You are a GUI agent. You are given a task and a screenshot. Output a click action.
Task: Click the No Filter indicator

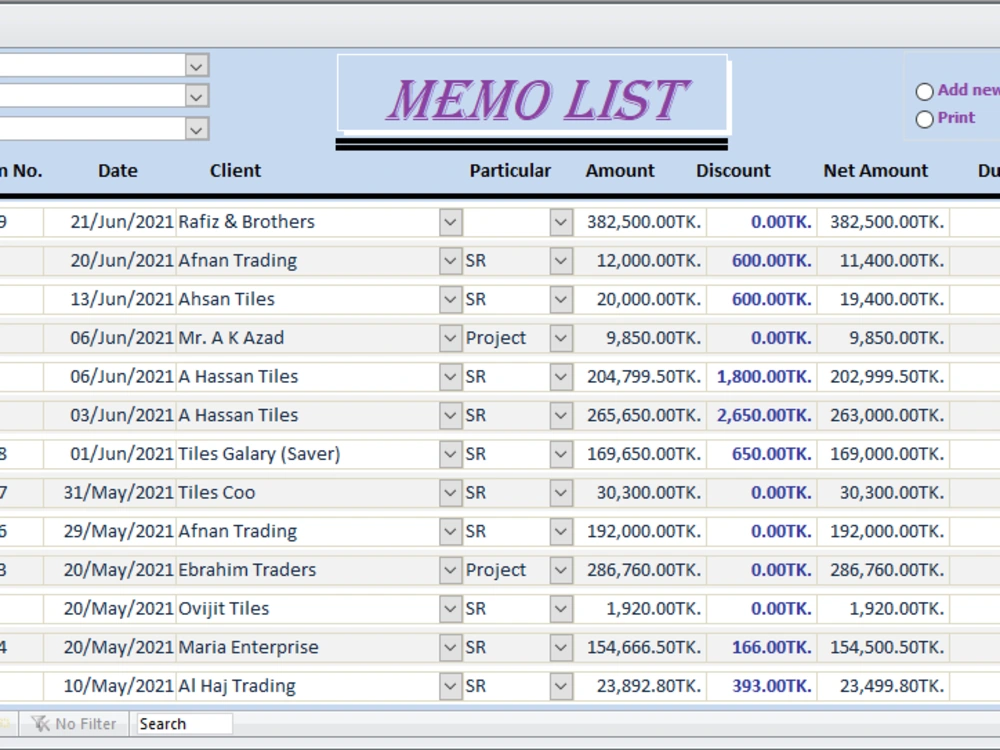[75, 724]
